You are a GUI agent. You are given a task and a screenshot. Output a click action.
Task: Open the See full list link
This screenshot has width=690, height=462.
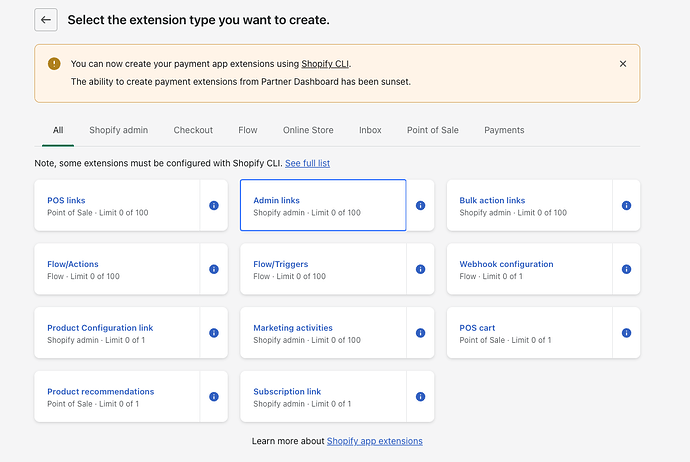307,163
